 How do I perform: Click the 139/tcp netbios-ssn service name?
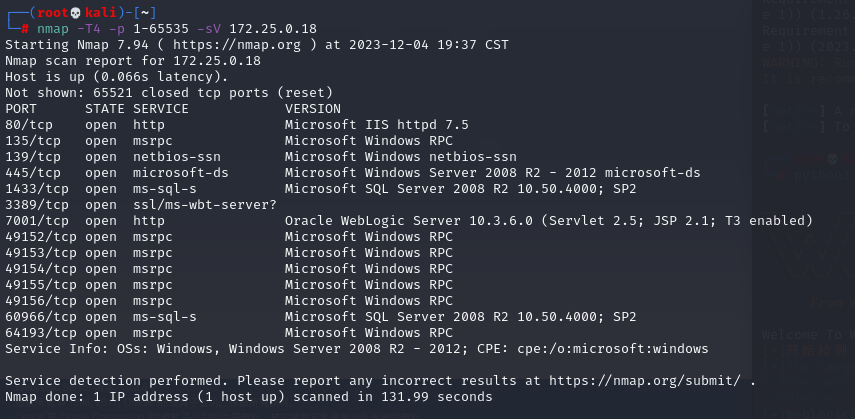click(177, 157)
